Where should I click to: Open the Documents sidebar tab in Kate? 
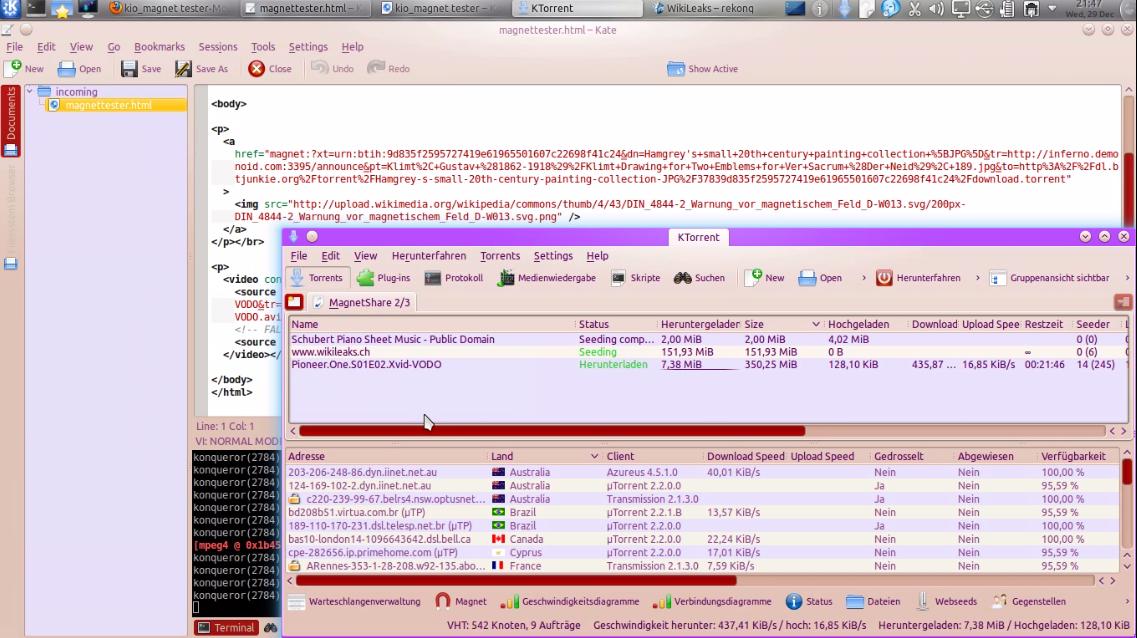(x=11, y=120)
